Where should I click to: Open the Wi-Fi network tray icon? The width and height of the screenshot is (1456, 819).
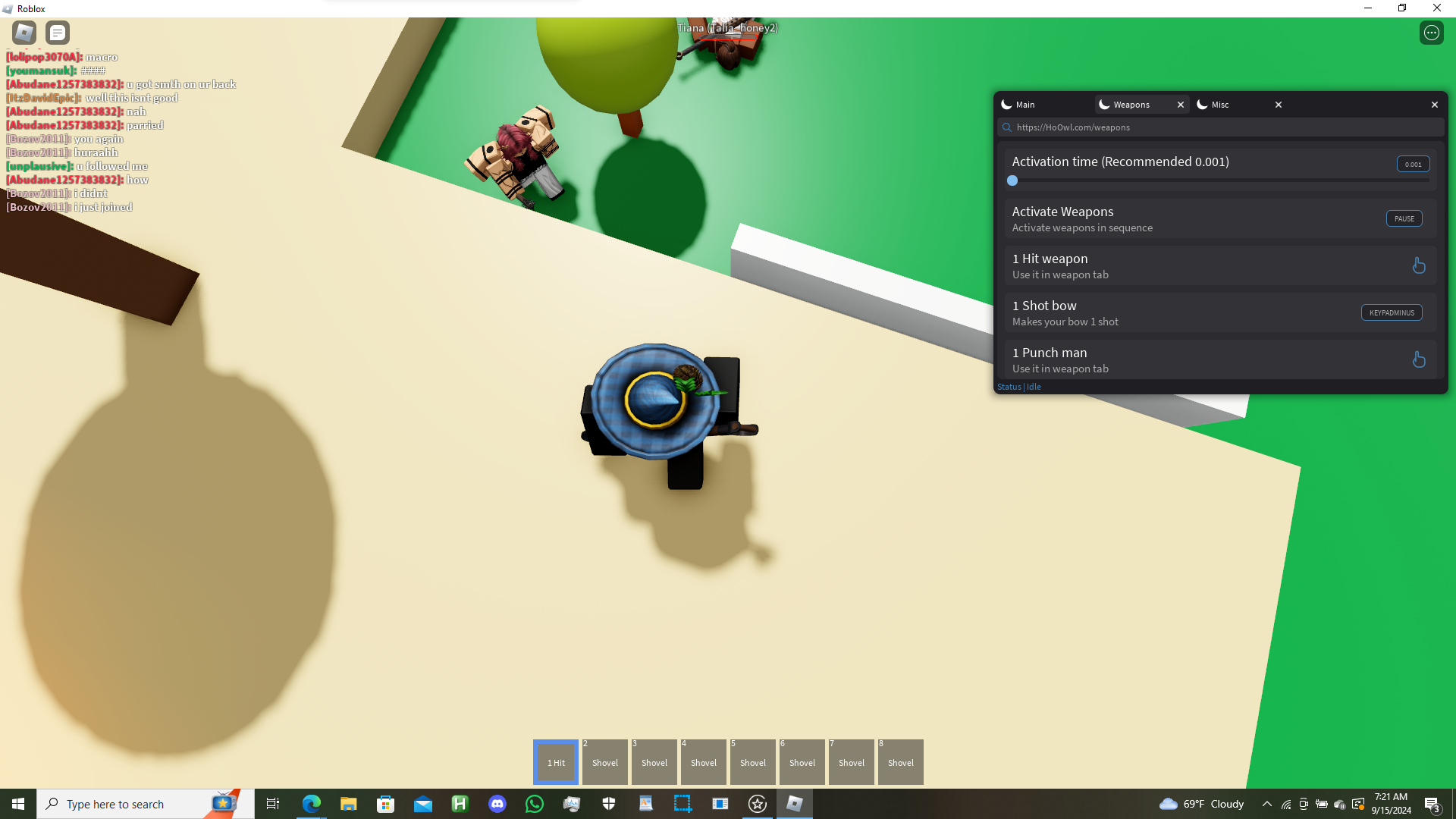pyautogui.click(x=1286, y=804)
